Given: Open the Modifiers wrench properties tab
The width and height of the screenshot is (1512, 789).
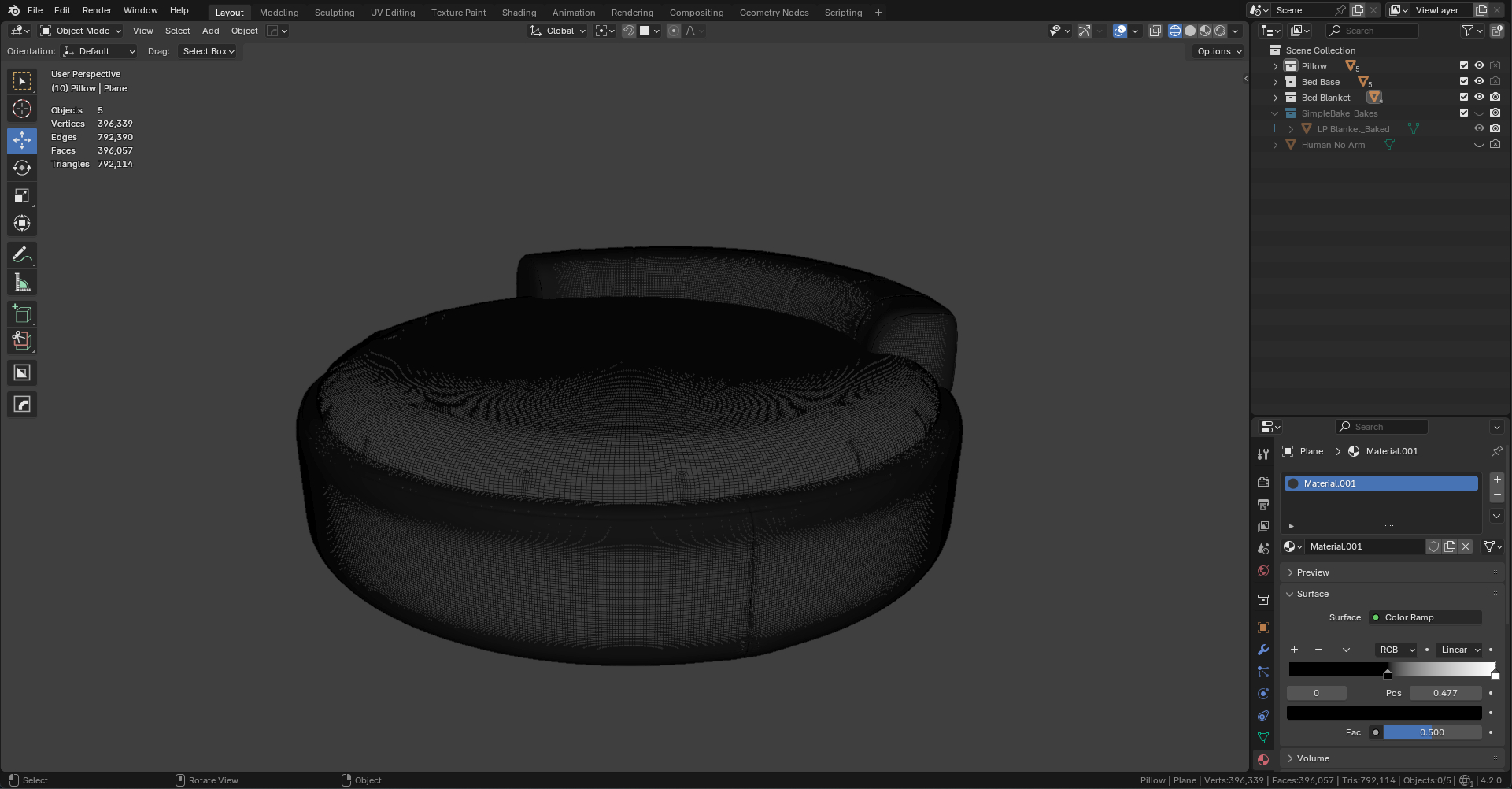Looking at the screenshot, I should click(x=1263, y=650).
